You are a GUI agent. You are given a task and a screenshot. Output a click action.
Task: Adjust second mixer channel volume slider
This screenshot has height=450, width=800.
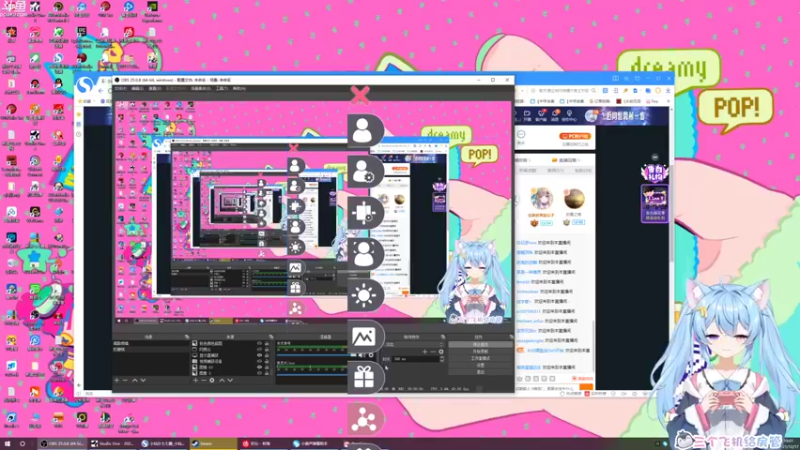pos(312,375)
